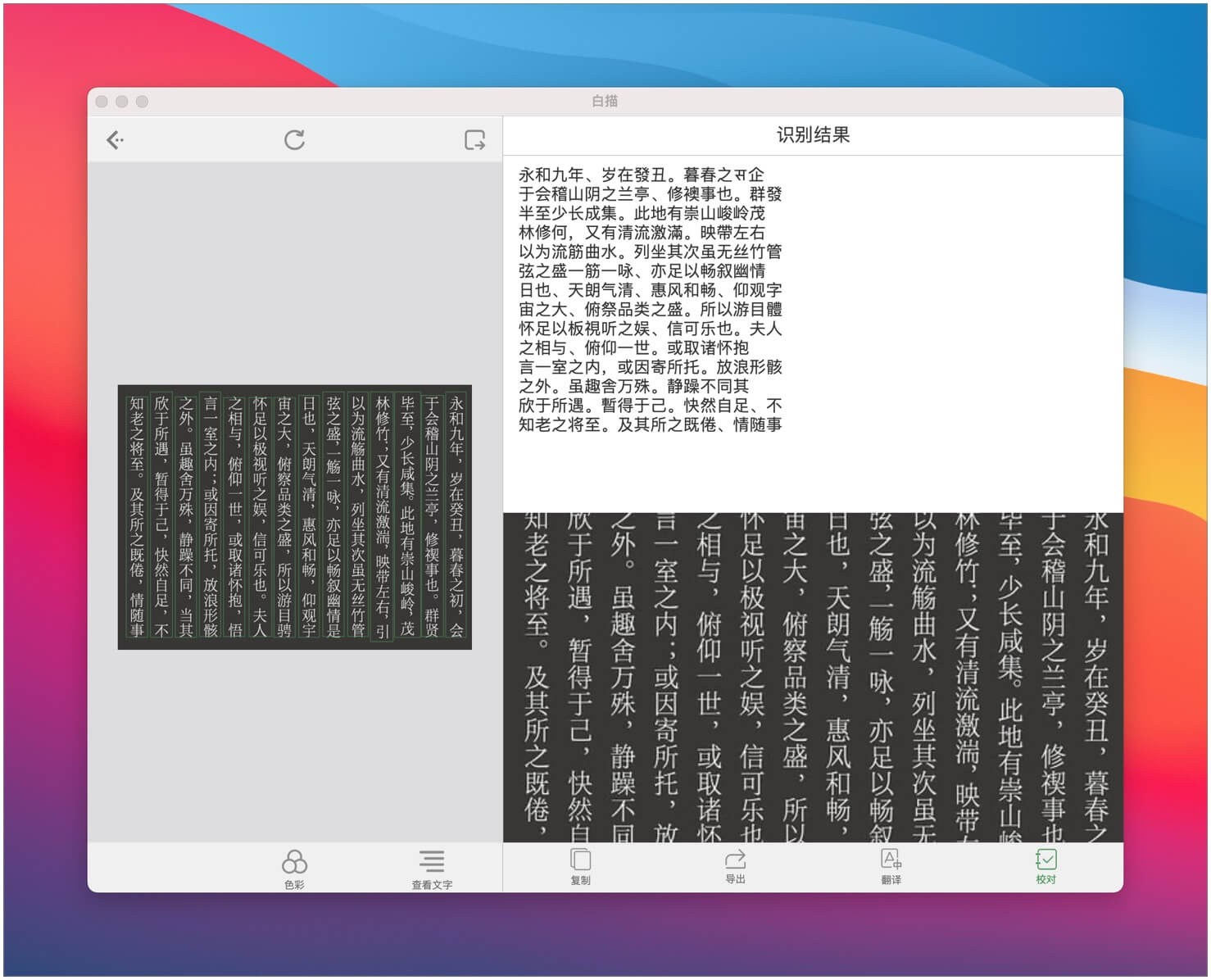Select rightmost boxed text column in scanned image
The width and height of the screenshot is (1211, 980).
tap(456, 516)
